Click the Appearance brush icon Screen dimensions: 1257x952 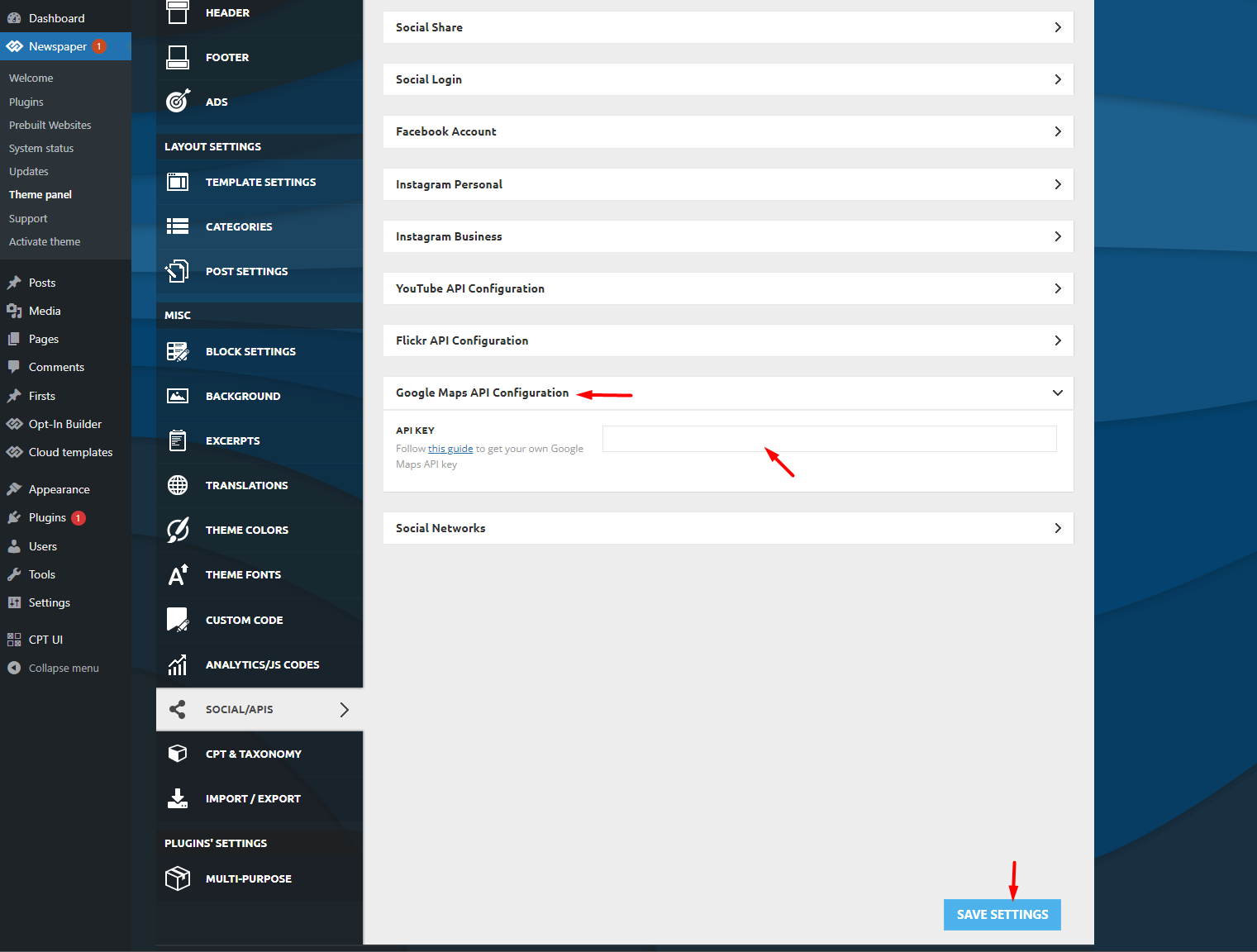click(x=14, y=489)
